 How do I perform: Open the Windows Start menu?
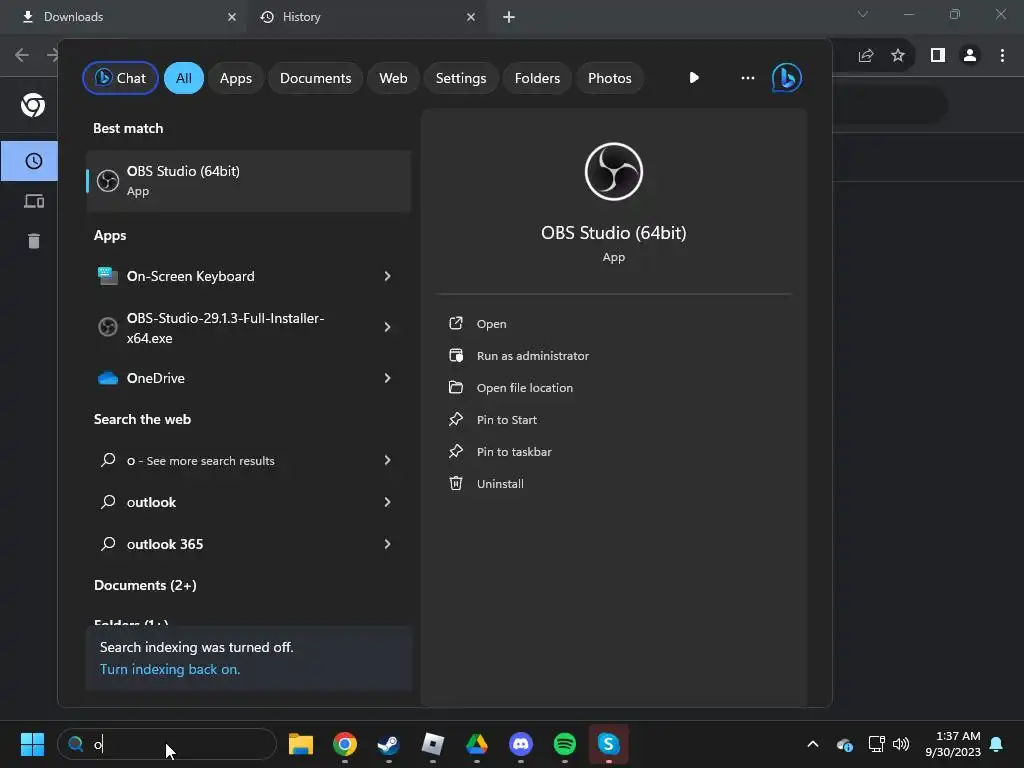point(32,744)
